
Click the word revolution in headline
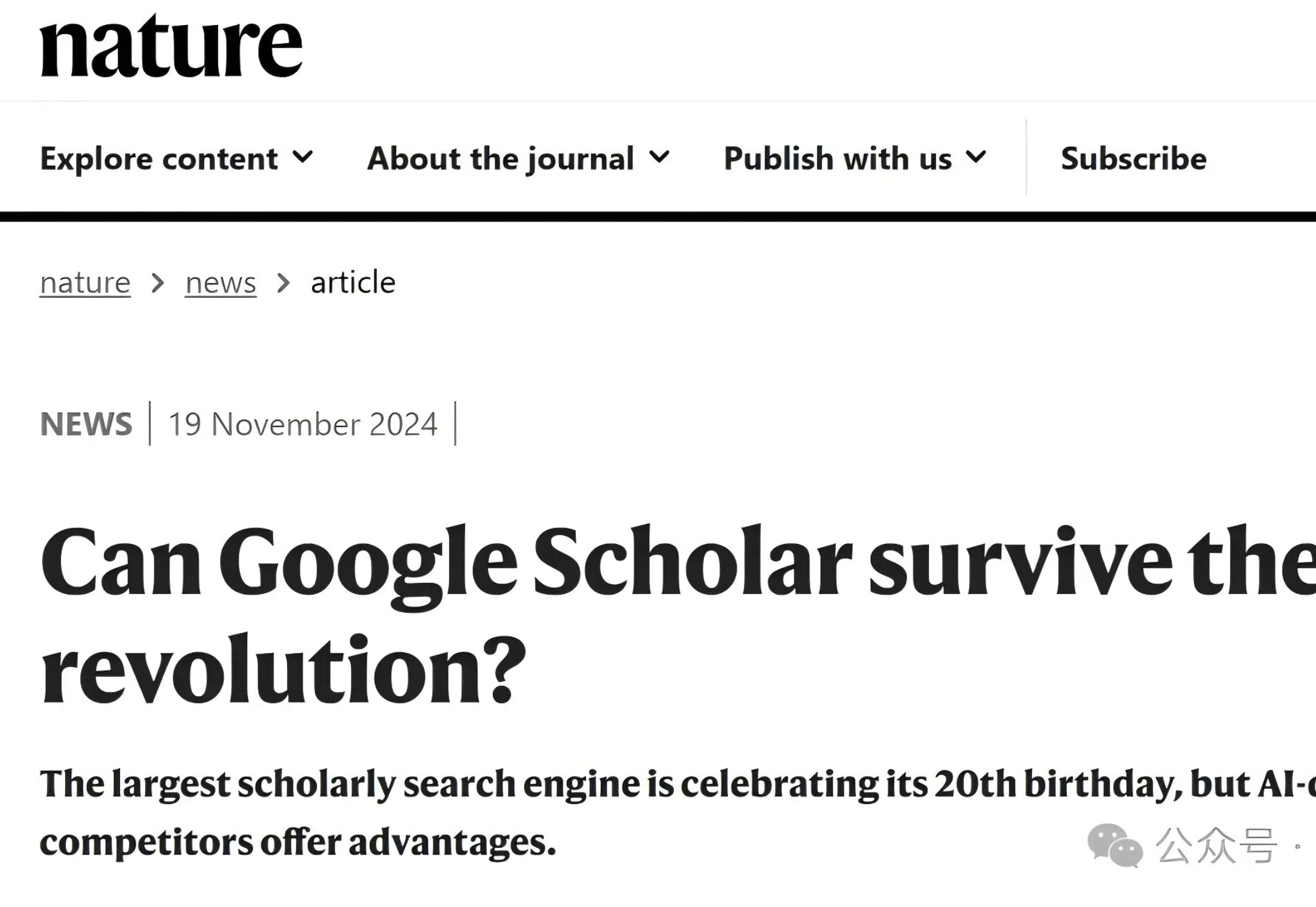(x=283, y=670)
